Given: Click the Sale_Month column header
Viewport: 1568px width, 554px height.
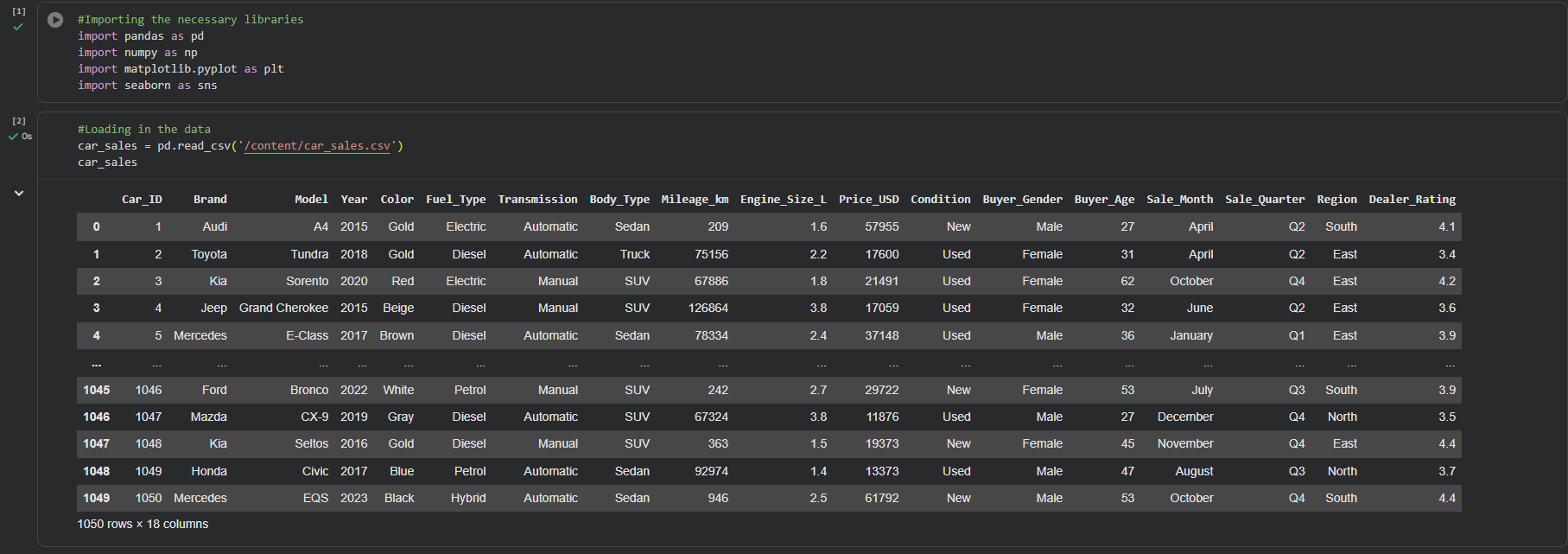Looking at the screenshot, I should (1180, 200).
